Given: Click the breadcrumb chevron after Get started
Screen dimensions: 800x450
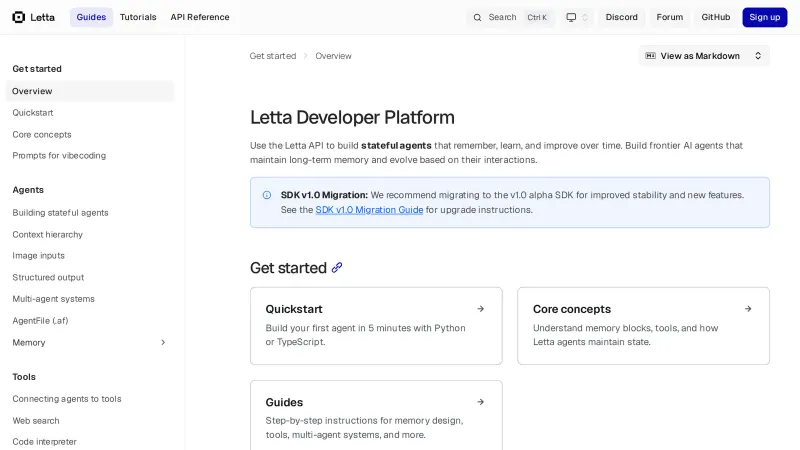Looking at the screenshot, I should [306, 56].
